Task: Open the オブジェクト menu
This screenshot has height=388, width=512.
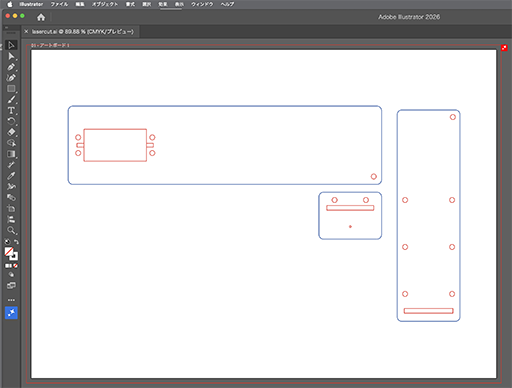Action: [x=105, y=4]
